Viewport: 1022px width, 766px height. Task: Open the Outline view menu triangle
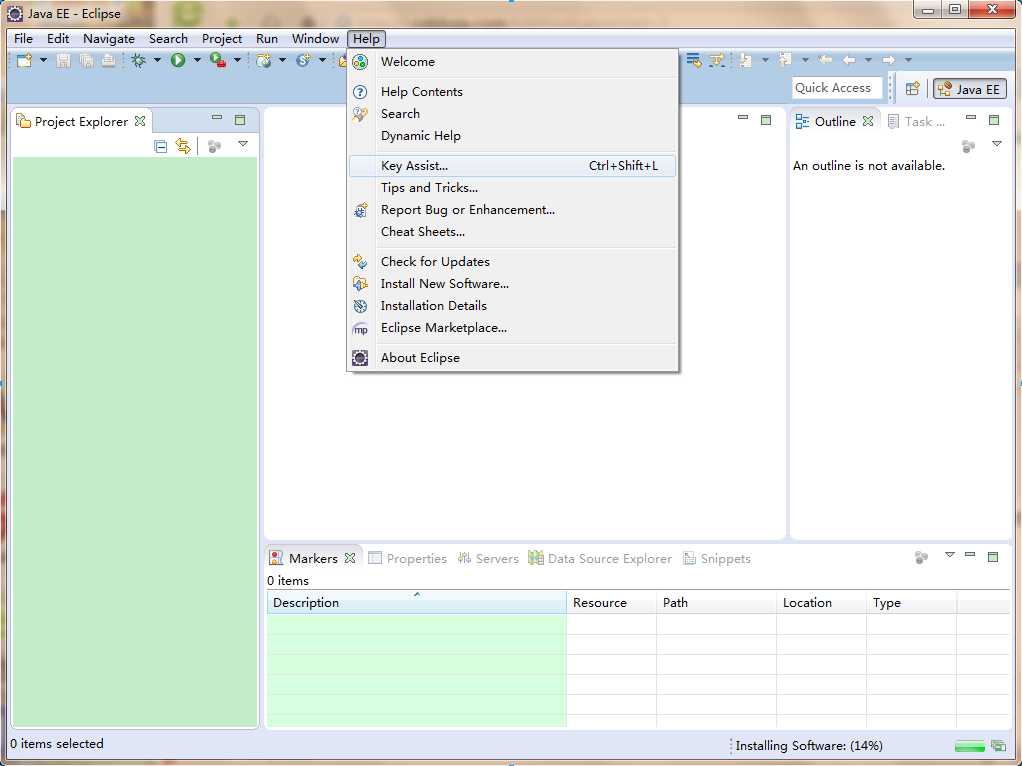[997, 144]
